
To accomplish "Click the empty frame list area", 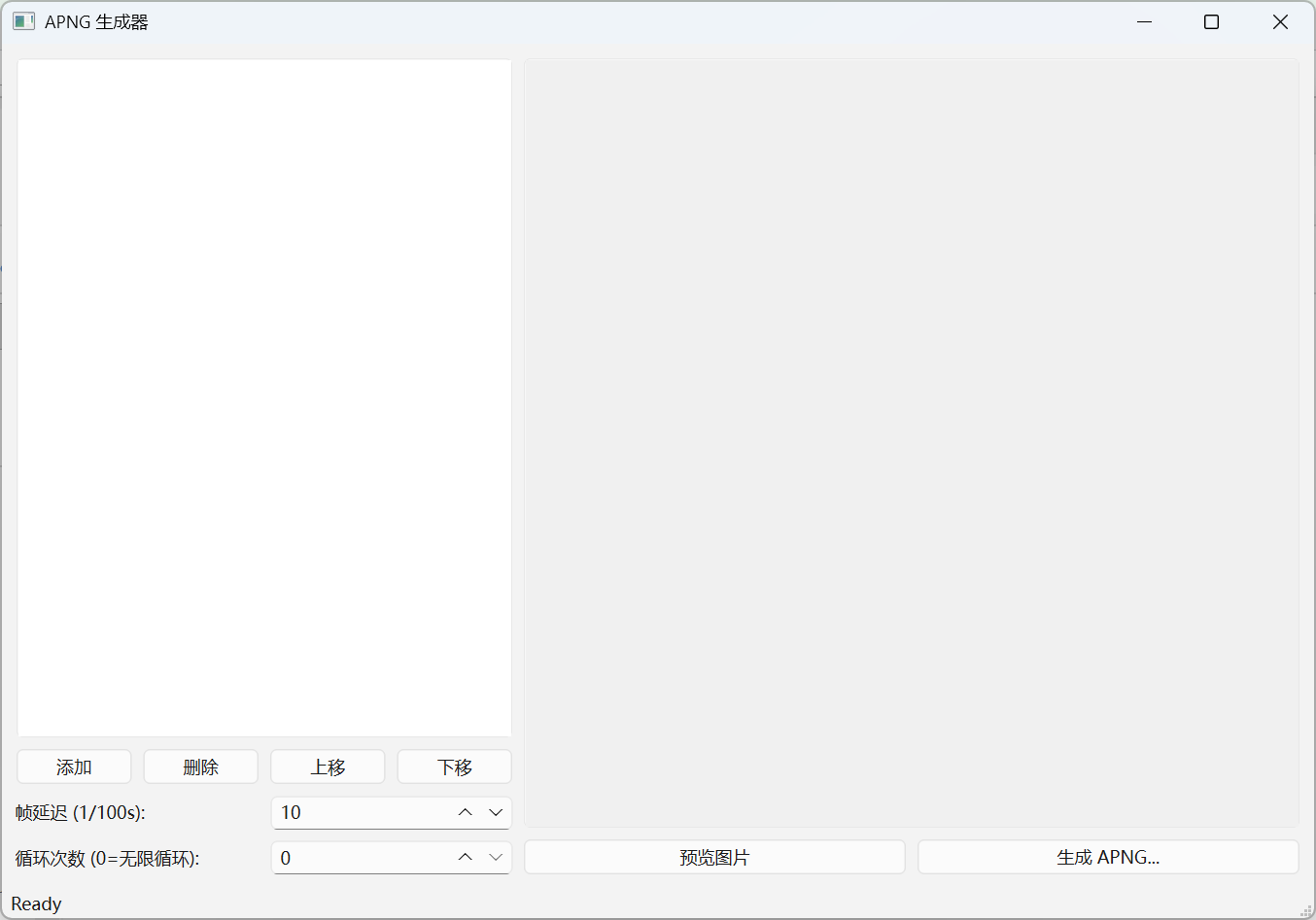I will click(264, 398).
